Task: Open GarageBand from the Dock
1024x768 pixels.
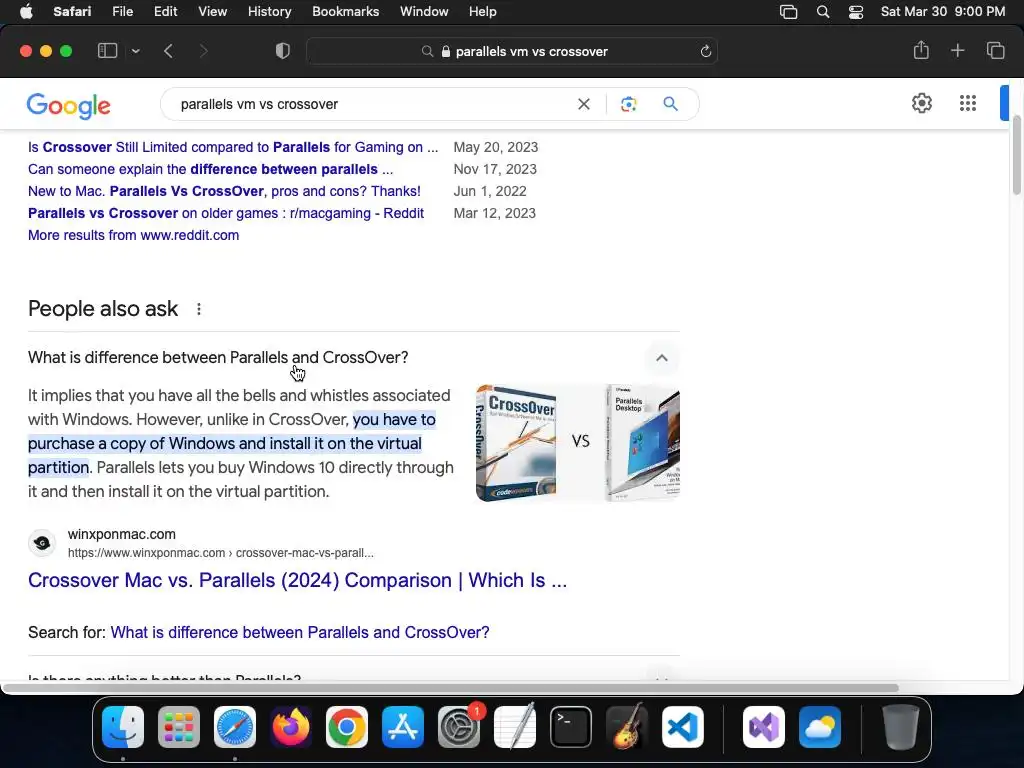Action: (x=627, y=727)
